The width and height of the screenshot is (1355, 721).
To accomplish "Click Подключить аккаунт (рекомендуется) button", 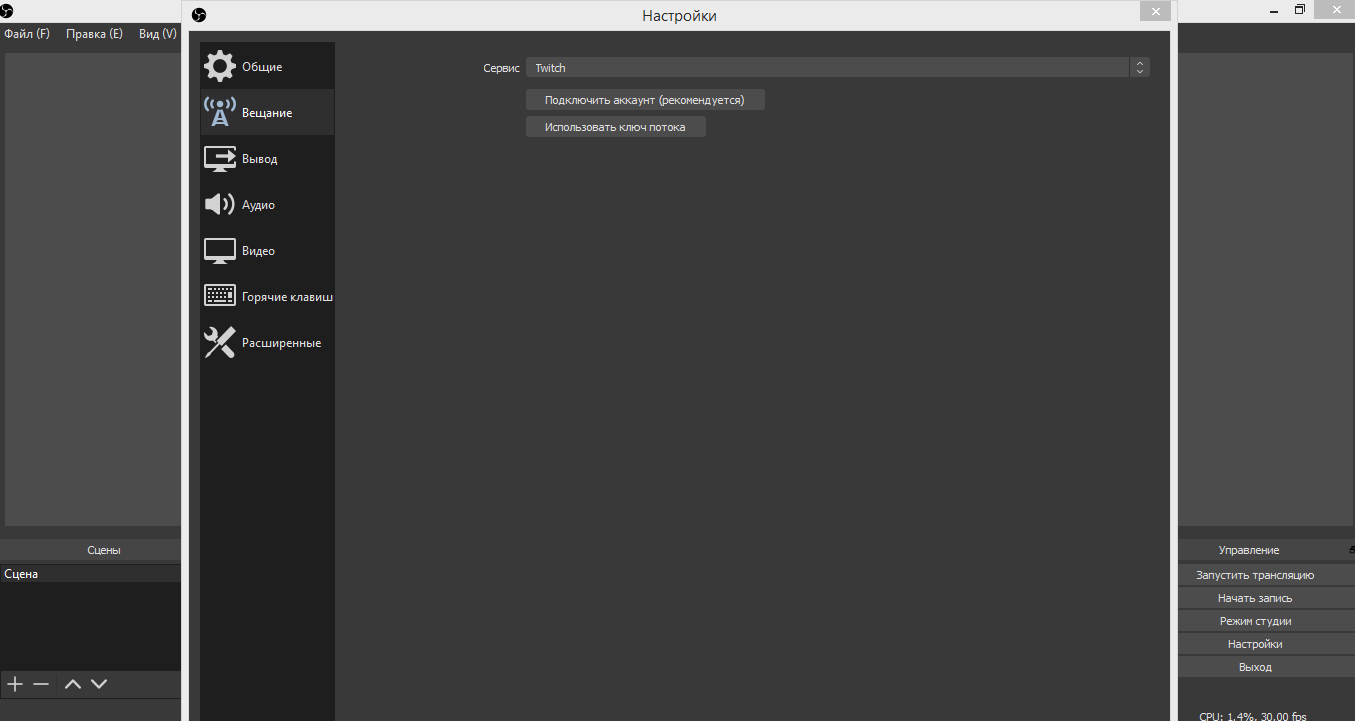I will (x=645, y=100).
